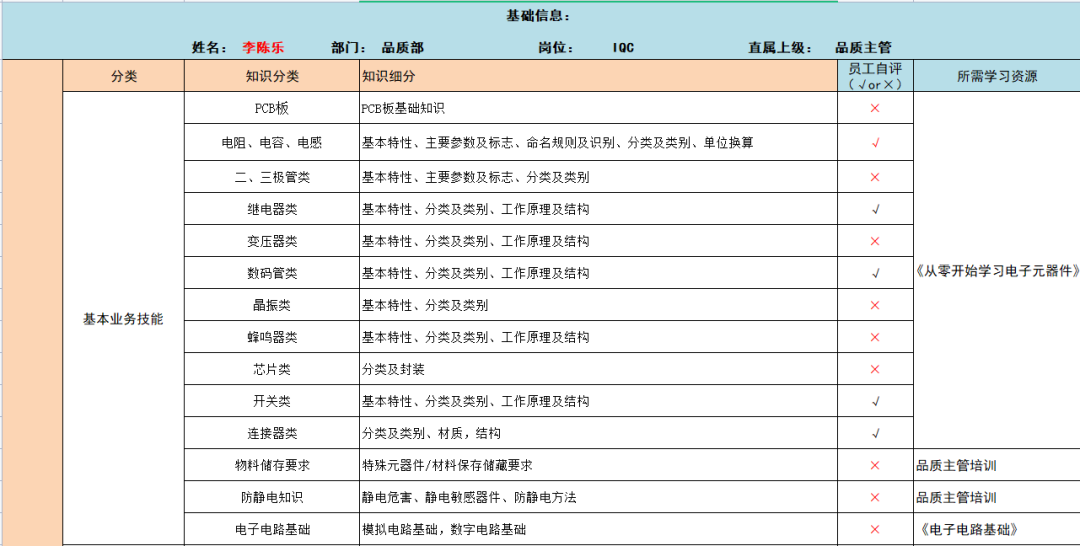Click the × mark in 晶振类 row
This screenshot has width=1080, height=546.
[x=875, y=305]
